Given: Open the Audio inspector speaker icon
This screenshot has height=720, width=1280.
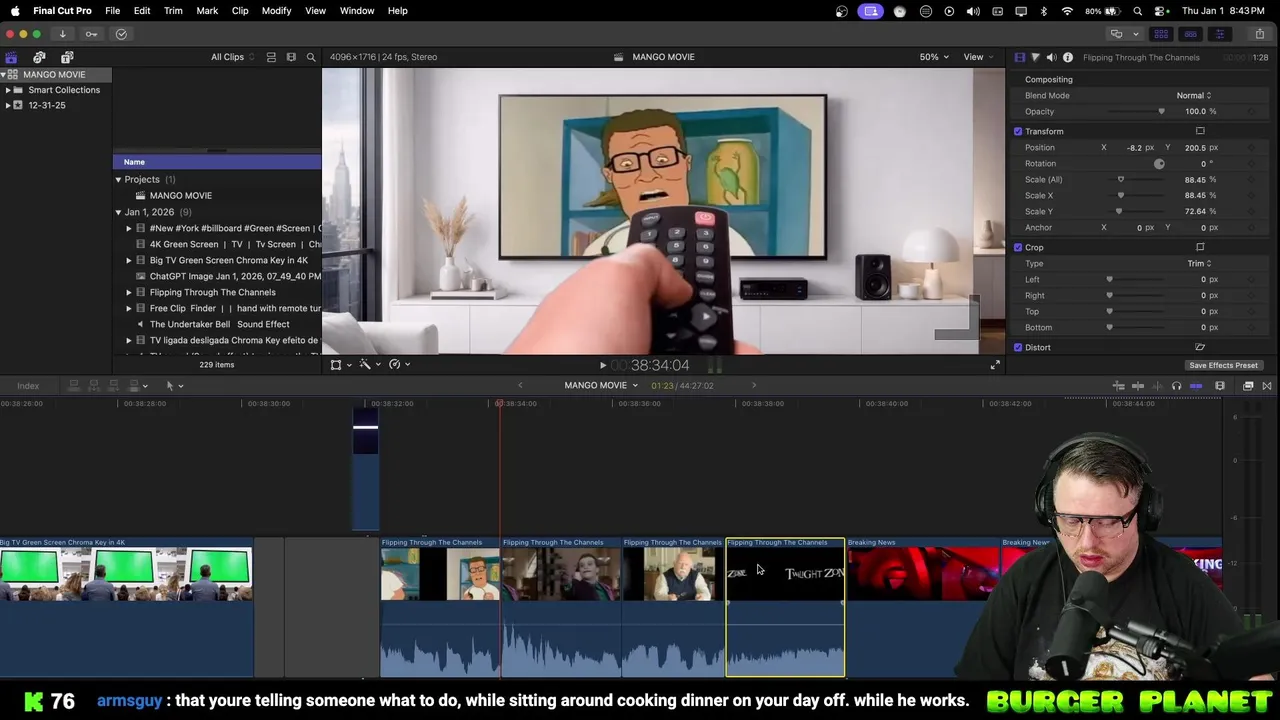Looking at the screenshot, I should [x=1051, y=57].
